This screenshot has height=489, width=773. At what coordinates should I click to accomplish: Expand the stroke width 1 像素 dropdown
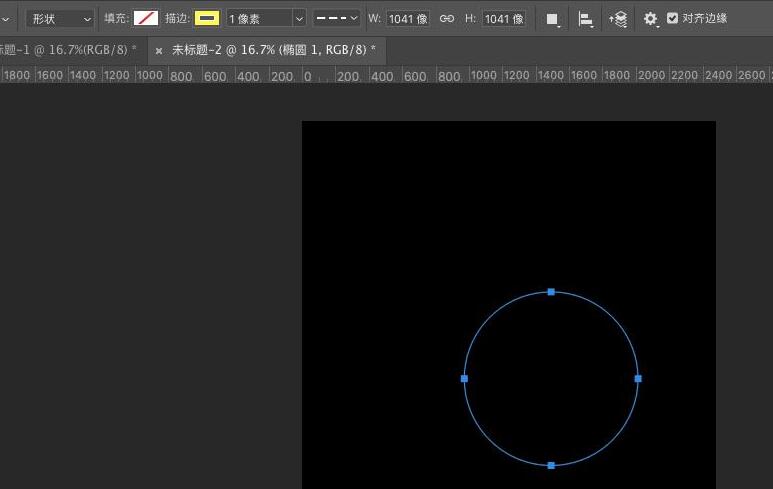(299, 19)
